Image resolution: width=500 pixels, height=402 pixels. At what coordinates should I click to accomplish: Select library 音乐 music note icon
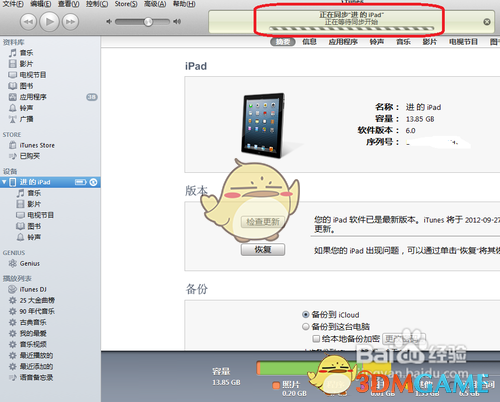point(13,53)
